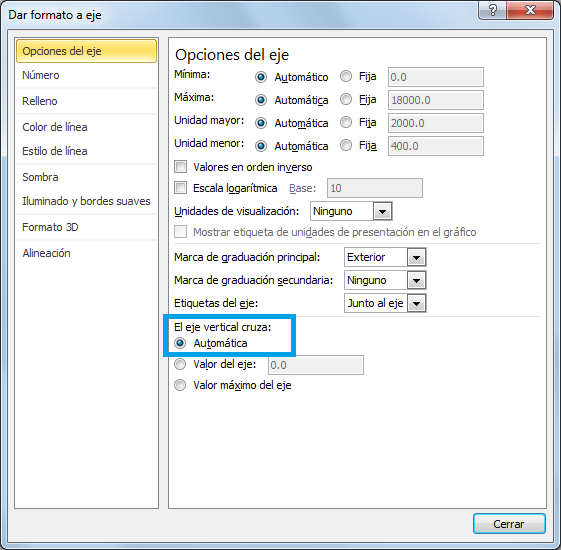Choose Fija for Unidad mayor
561x550 pixels.
tap(346, 122)
